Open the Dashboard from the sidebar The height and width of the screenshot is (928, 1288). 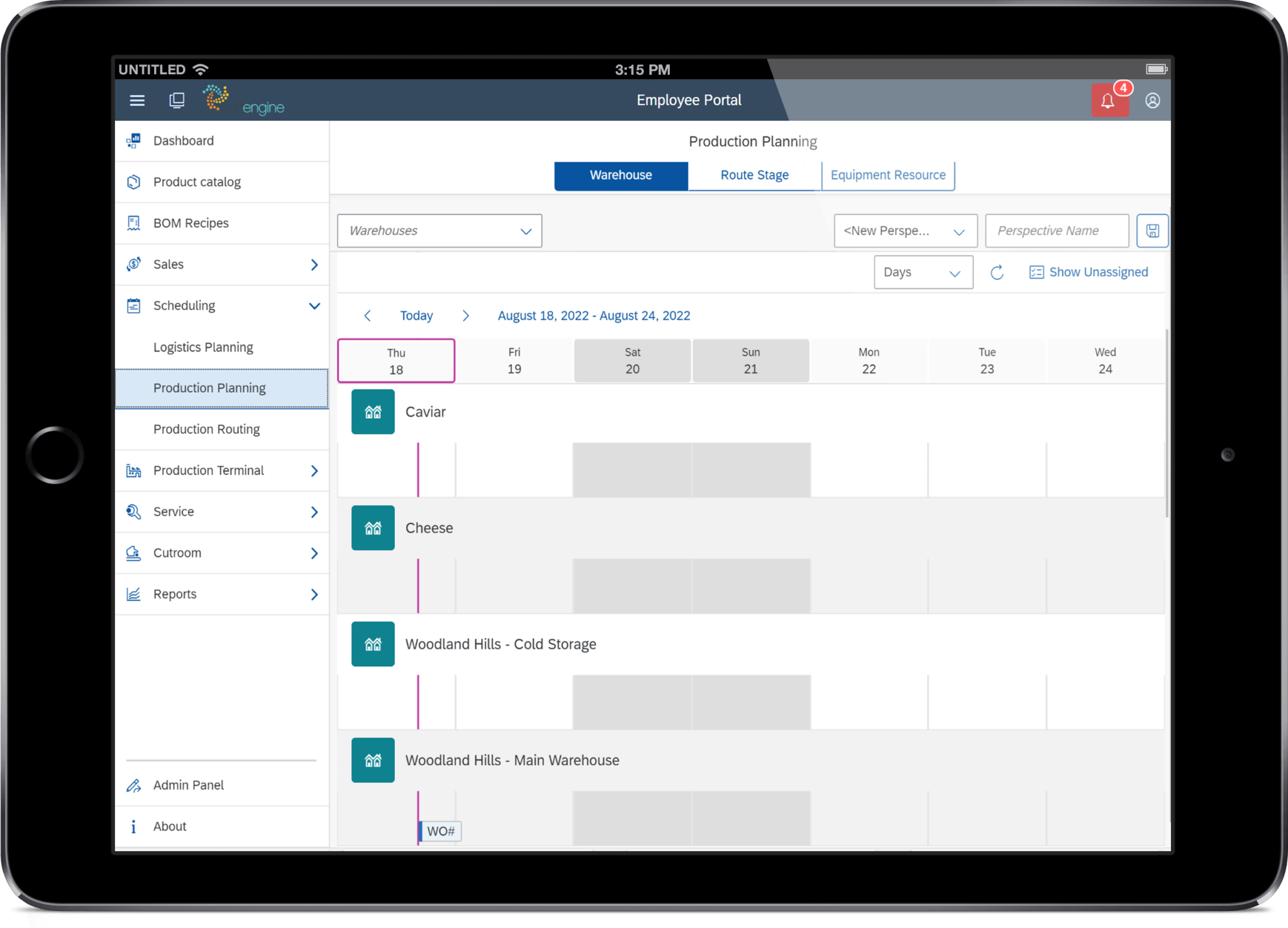coord(184,140)
